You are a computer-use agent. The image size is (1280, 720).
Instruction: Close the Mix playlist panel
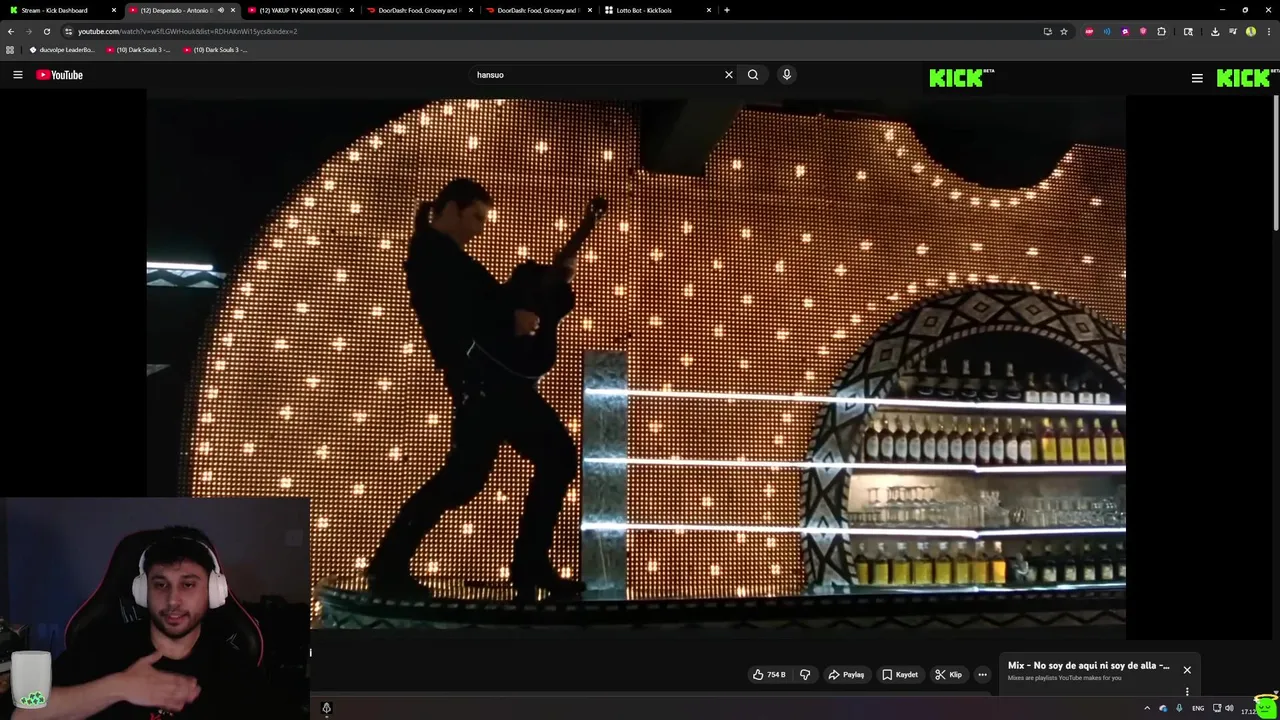pos(1187,670)
